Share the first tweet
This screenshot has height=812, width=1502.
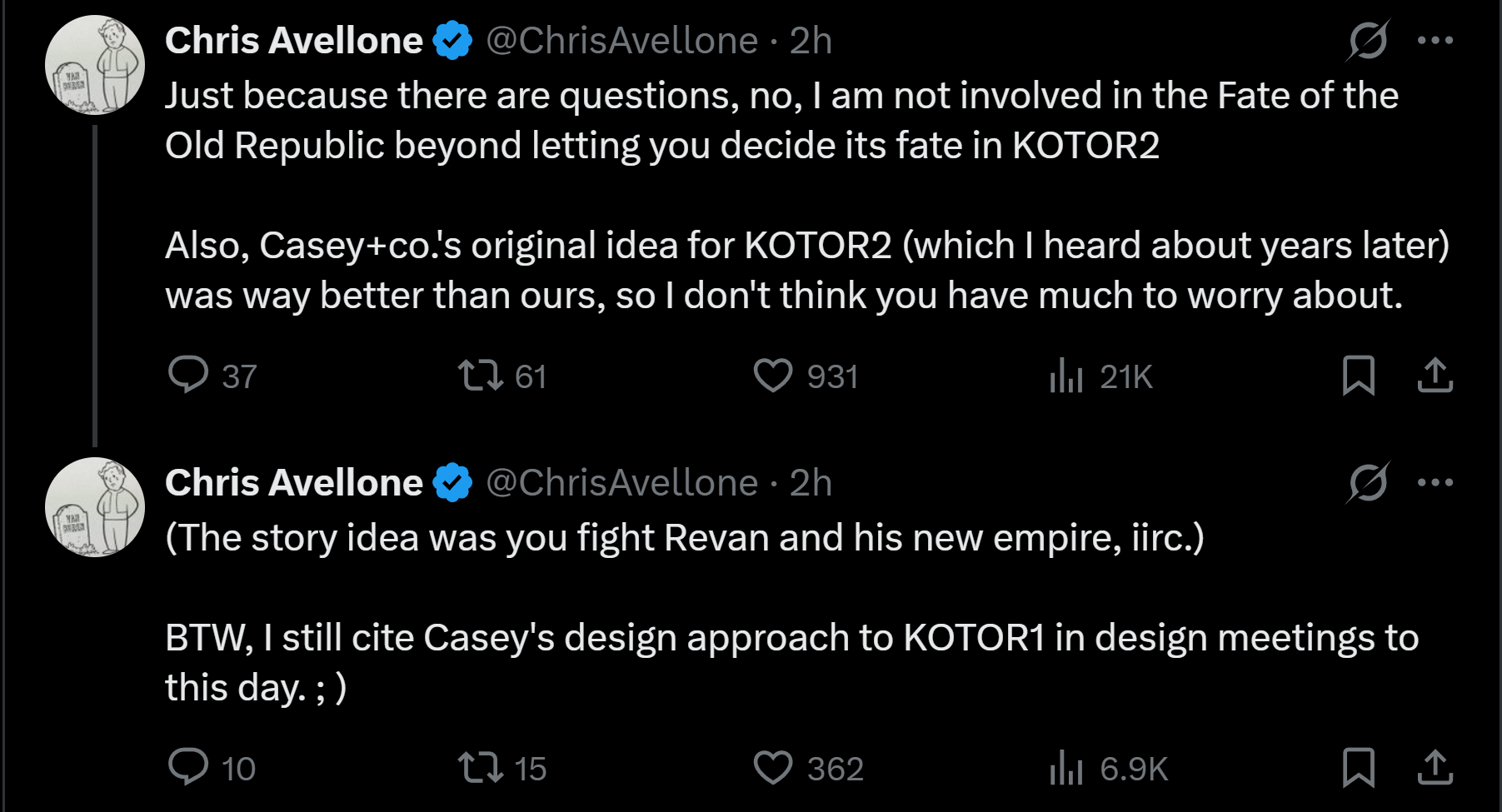[1435, 375]
